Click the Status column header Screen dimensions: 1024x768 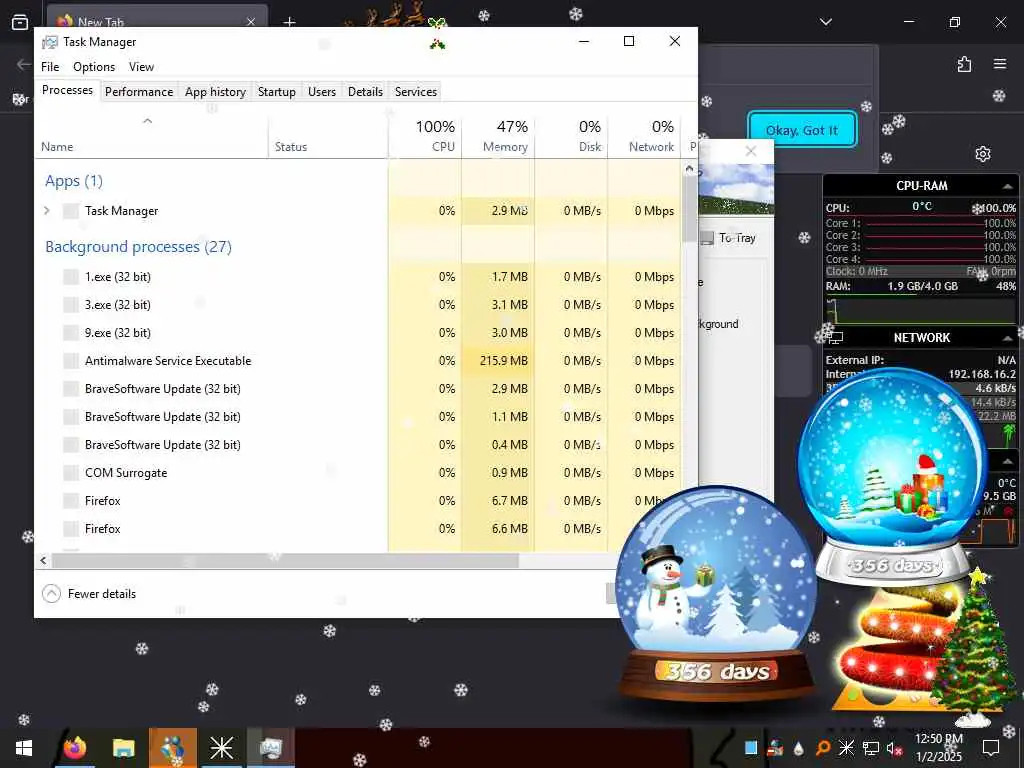328,136
